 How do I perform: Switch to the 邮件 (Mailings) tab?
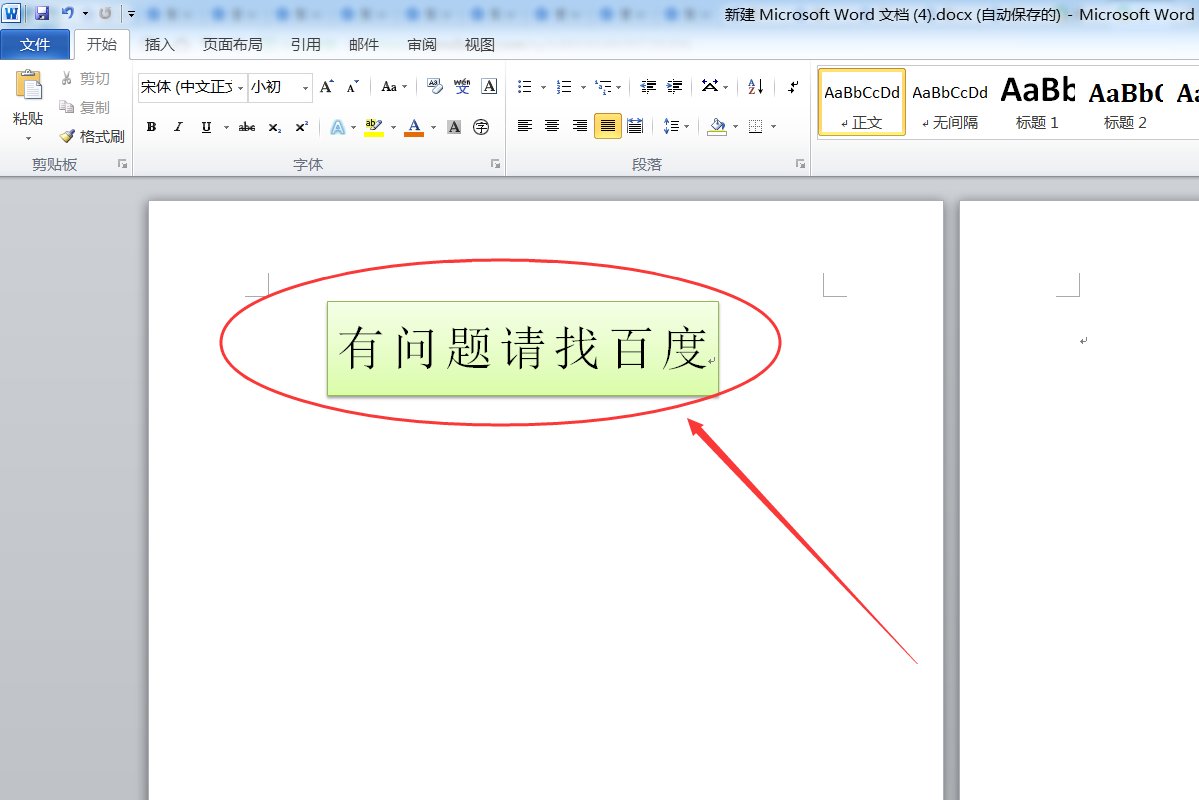coord(363,44)
